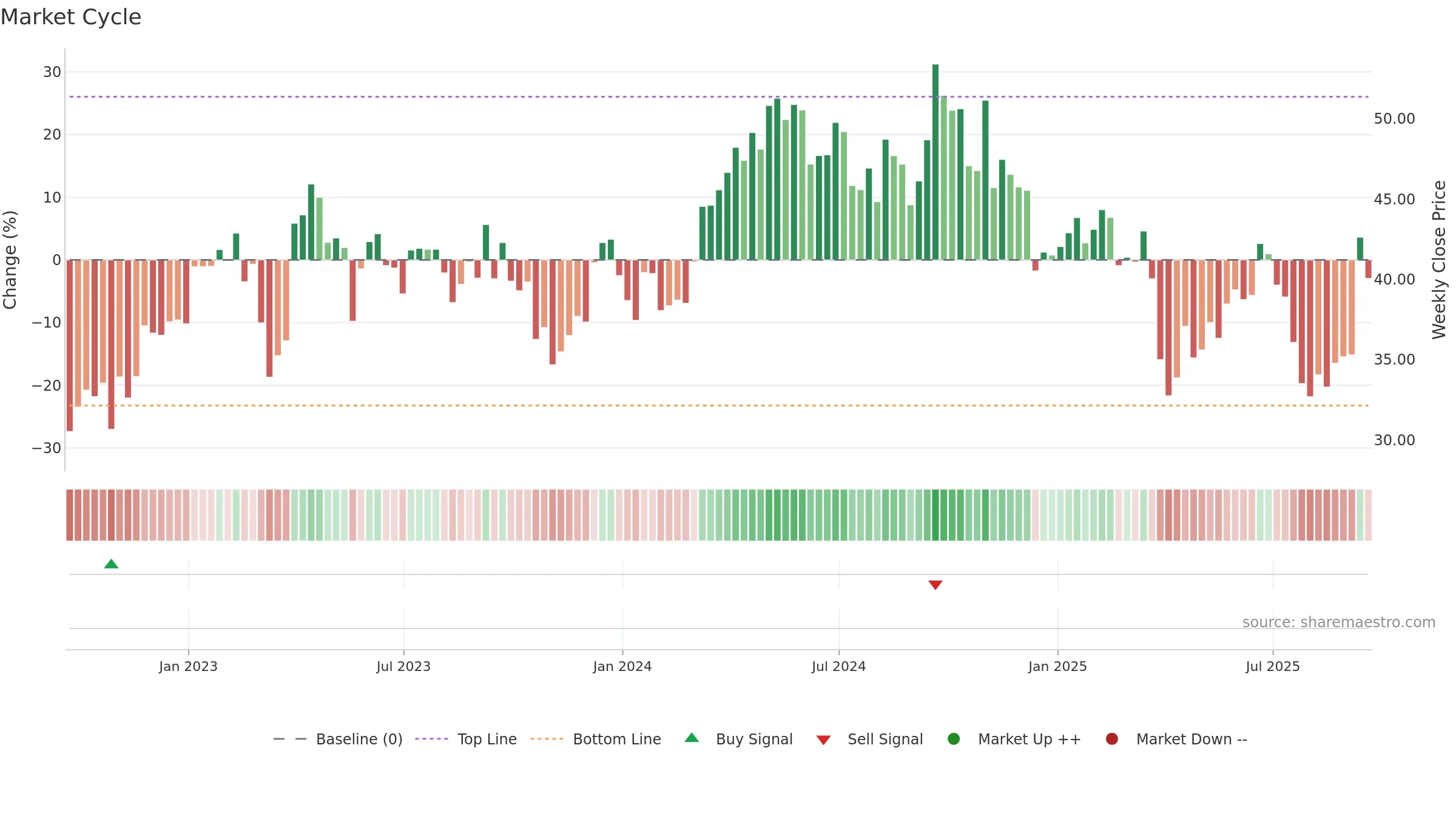Toggle the Market Up ++ legend entry
1456x819 pixels.
click(1014, 739)
